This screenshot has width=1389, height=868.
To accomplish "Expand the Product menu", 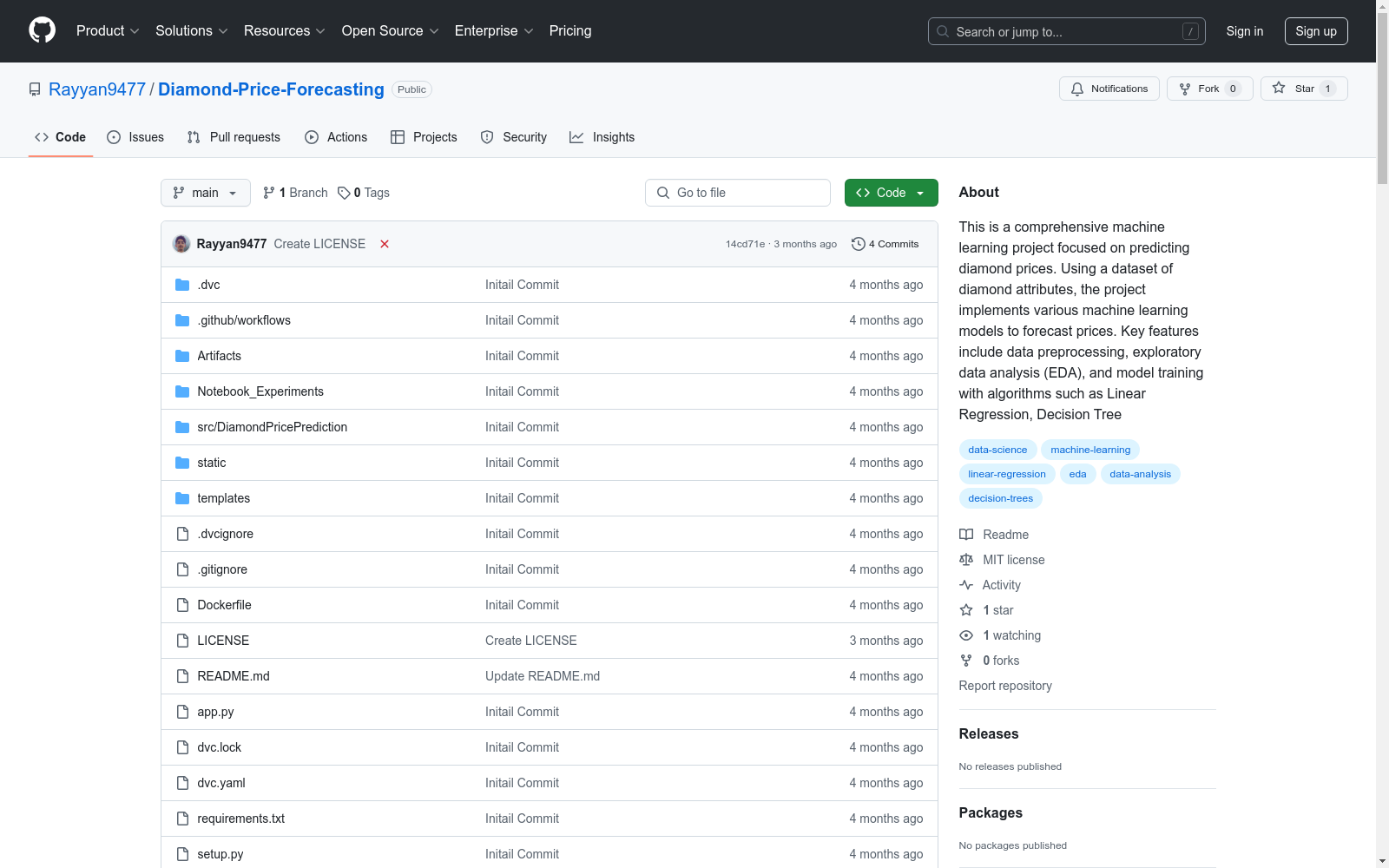I will tap(108, 30).
